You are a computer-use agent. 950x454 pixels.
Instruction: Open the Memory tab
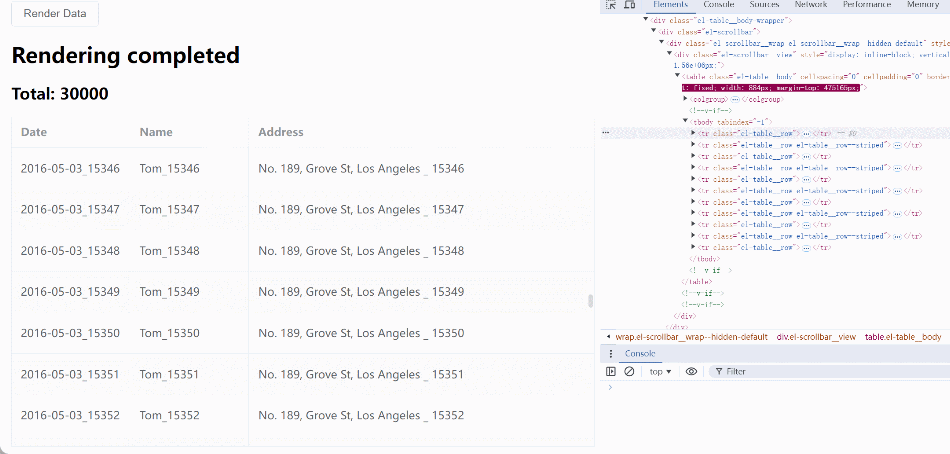click(923, 4)
